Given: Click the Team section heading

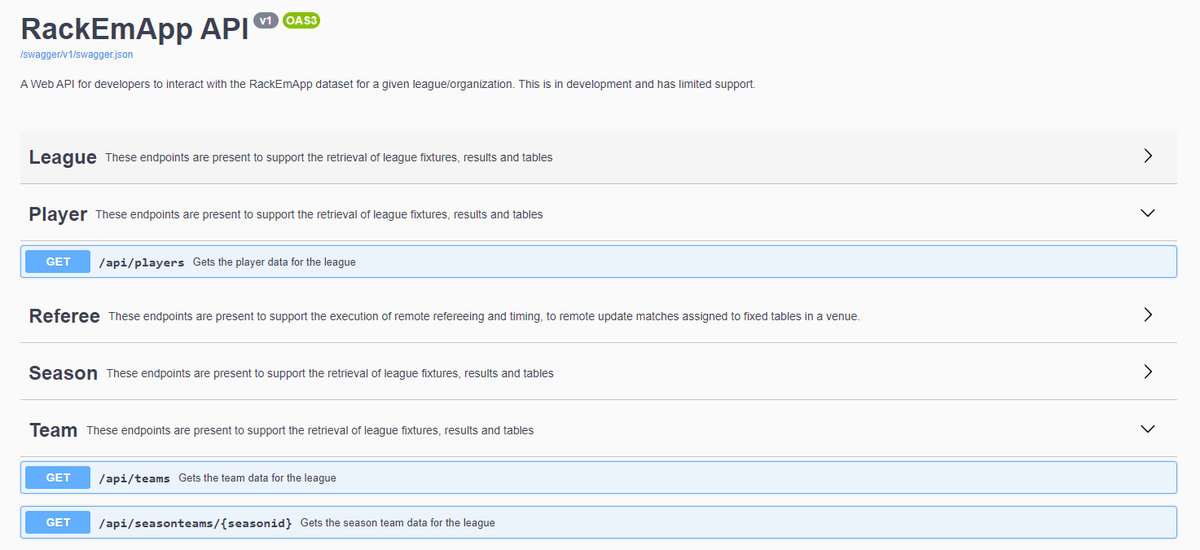Looking at the screenshot, I should pyautogui.click(x=53, y=430).
